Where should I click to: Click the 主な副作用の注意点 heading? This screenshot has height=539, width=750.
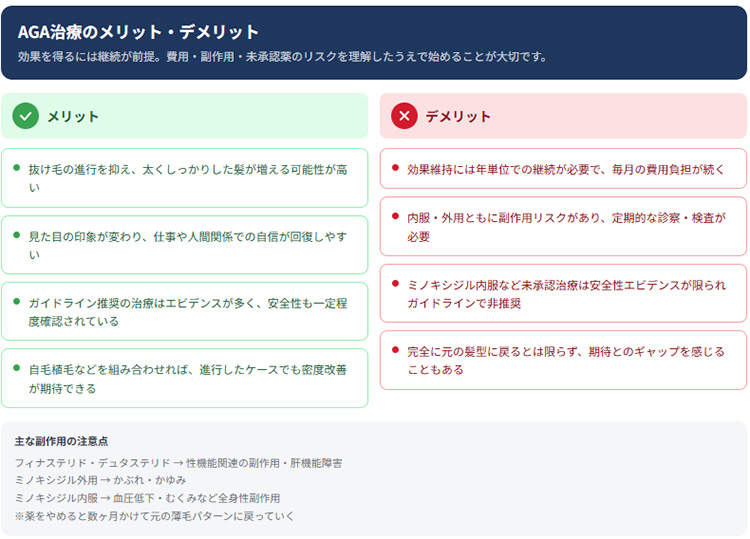click(x=61, y=441)
